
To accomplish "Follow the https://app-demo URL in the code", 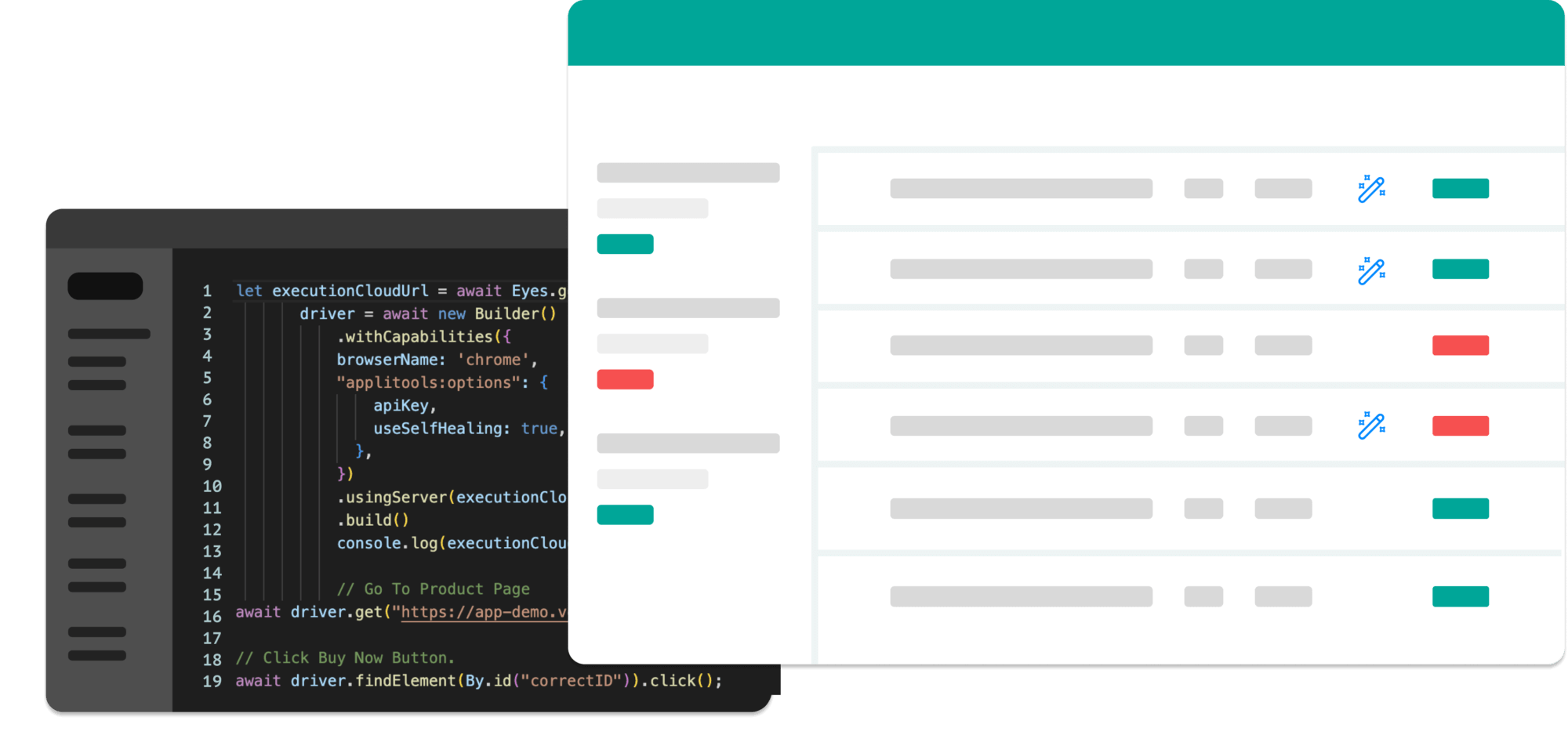I will (x=483, y=612).
